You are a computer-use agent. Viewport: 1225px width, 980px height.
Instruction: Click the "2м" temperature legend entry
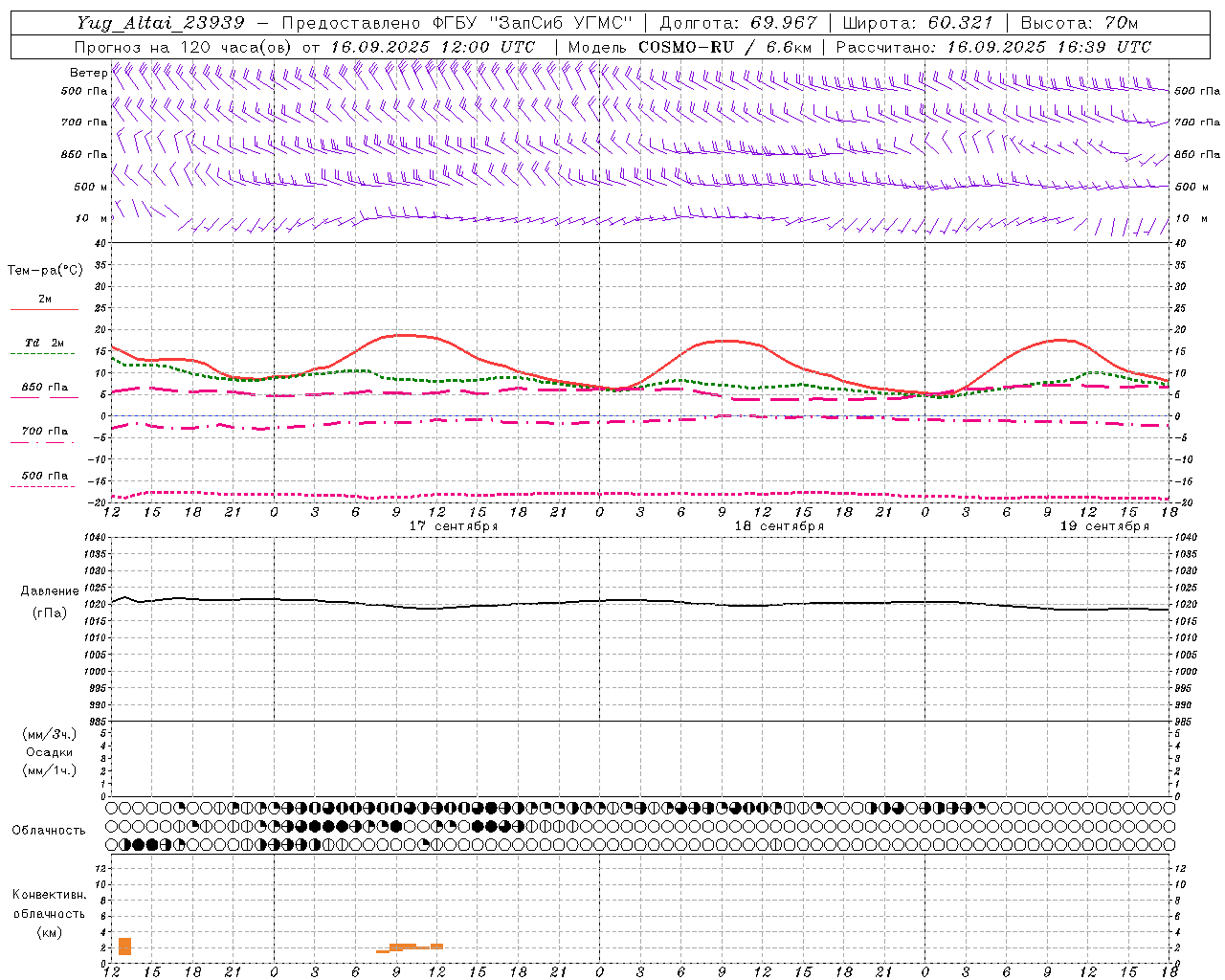[x=45, y=300]
